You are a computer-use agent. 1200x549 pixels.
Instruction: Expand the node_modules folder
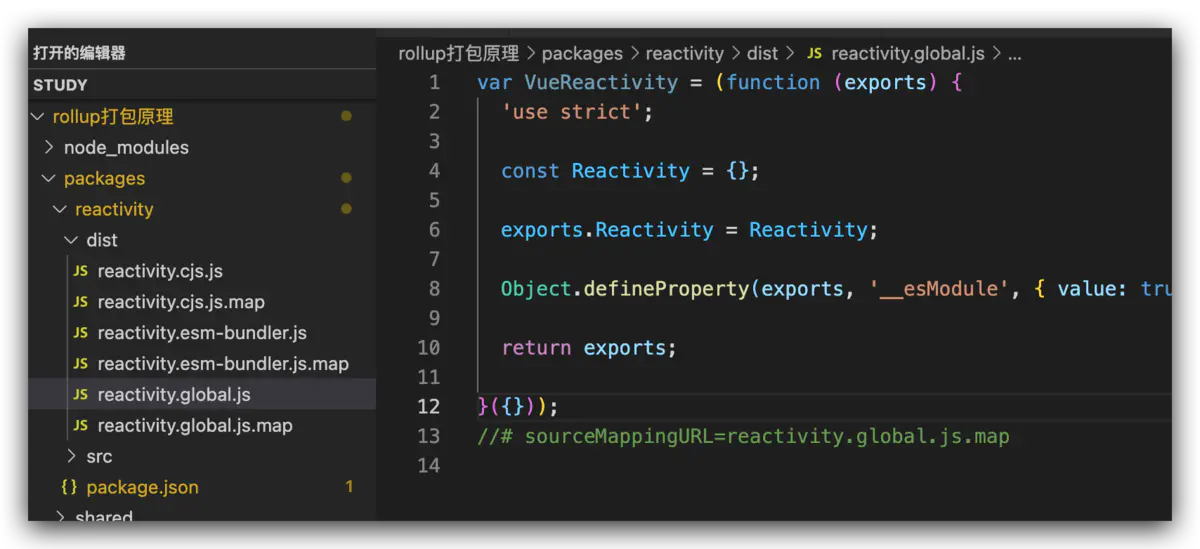pyautogui.click(x=49, y=147)
